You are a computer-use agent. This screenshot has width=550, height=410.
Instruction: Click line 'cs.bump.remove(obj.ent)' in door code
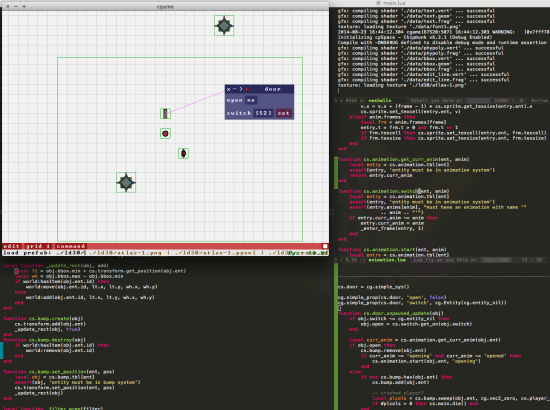pyautogui.click(x=393, y=350)
